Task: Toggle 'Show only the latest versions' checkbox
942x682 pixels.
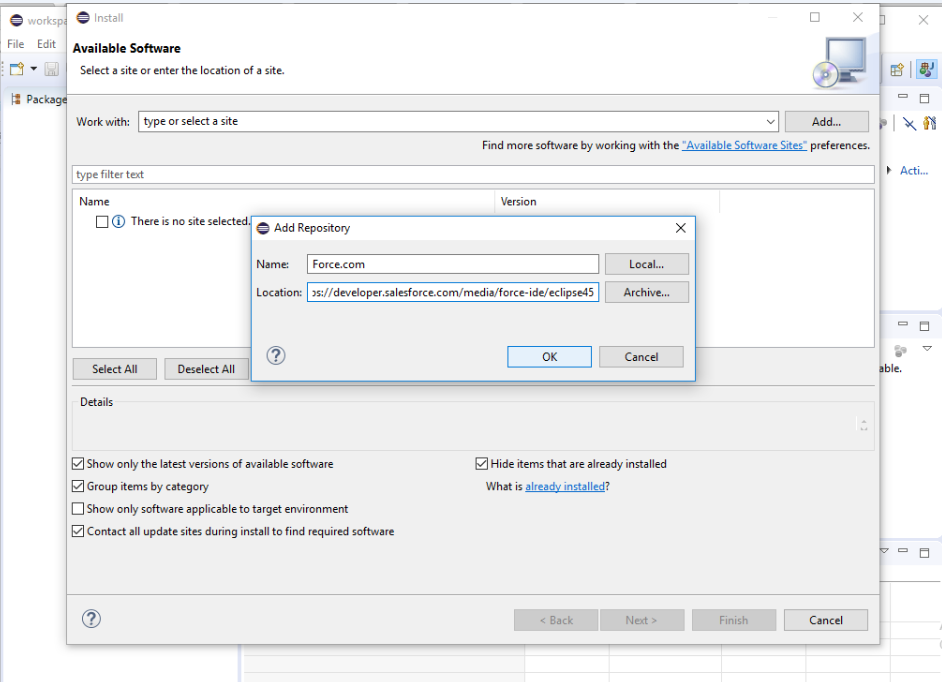Action: [78, 464]
